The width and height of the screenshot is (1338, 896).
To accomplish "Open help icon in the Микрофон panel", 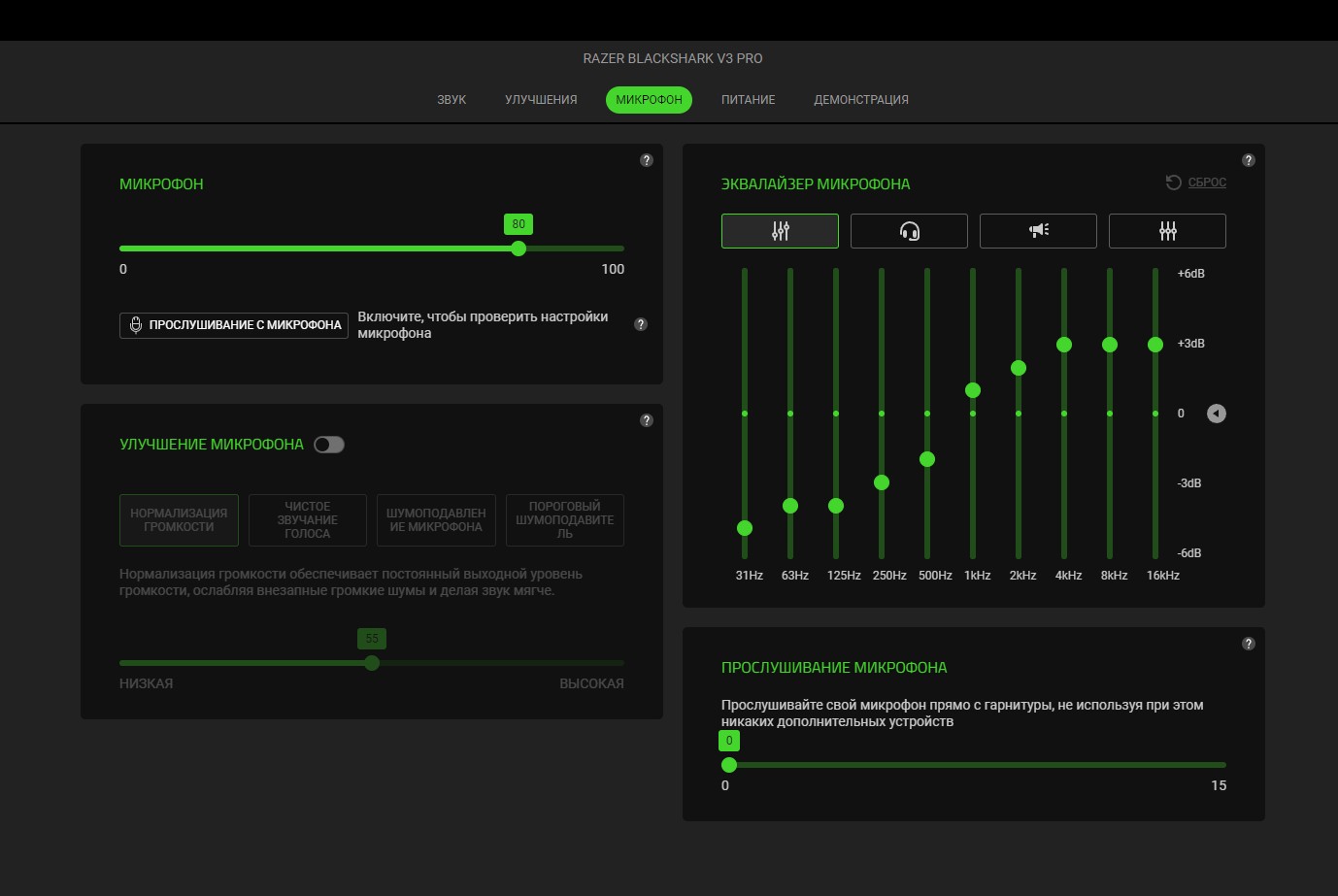I will 647,160.
